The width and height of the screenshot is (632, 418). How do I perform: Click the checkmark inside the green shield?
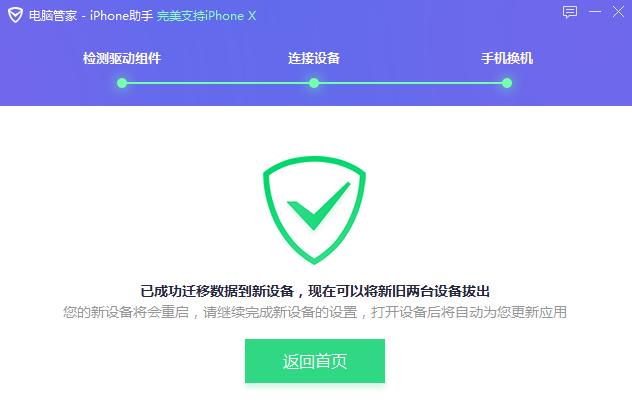pyautogui.click(x=318, y=206)
